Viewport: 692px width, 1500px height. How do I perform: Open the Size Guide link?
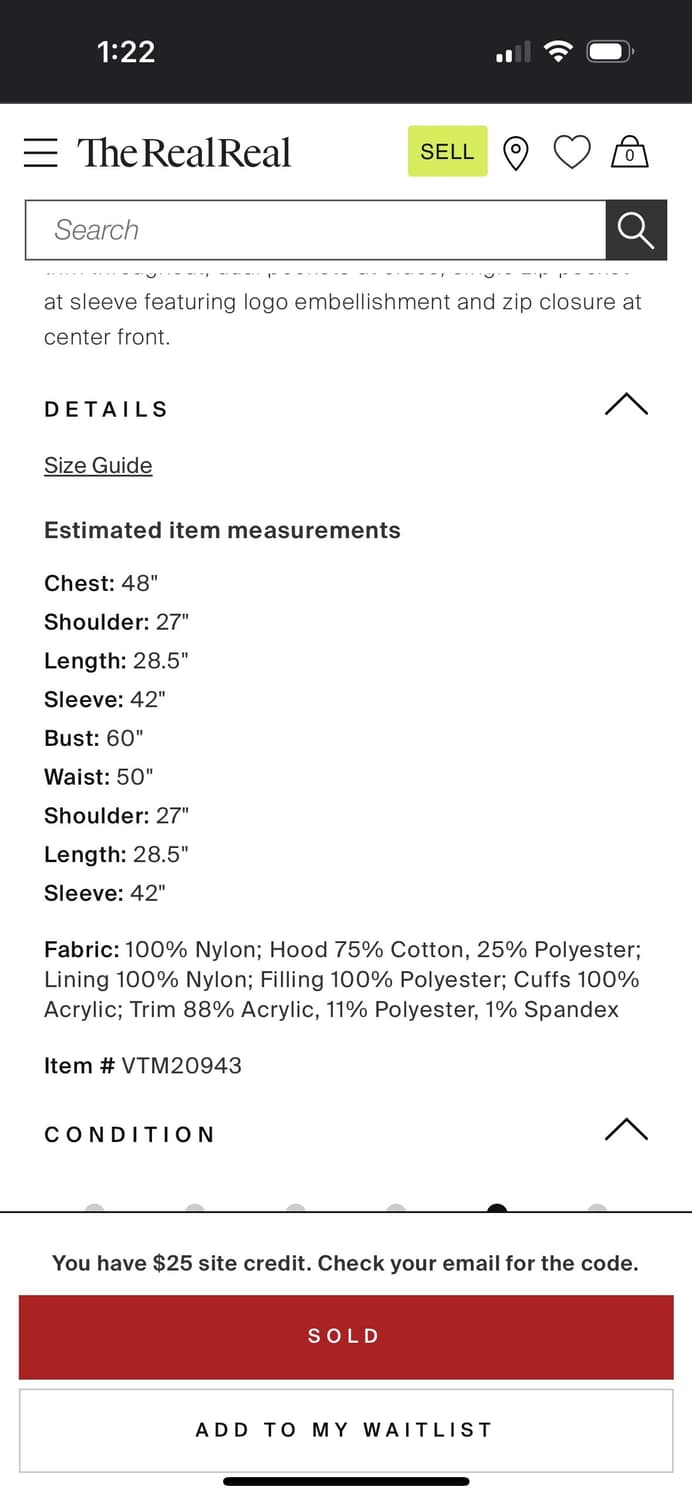[x=98, y=466]
